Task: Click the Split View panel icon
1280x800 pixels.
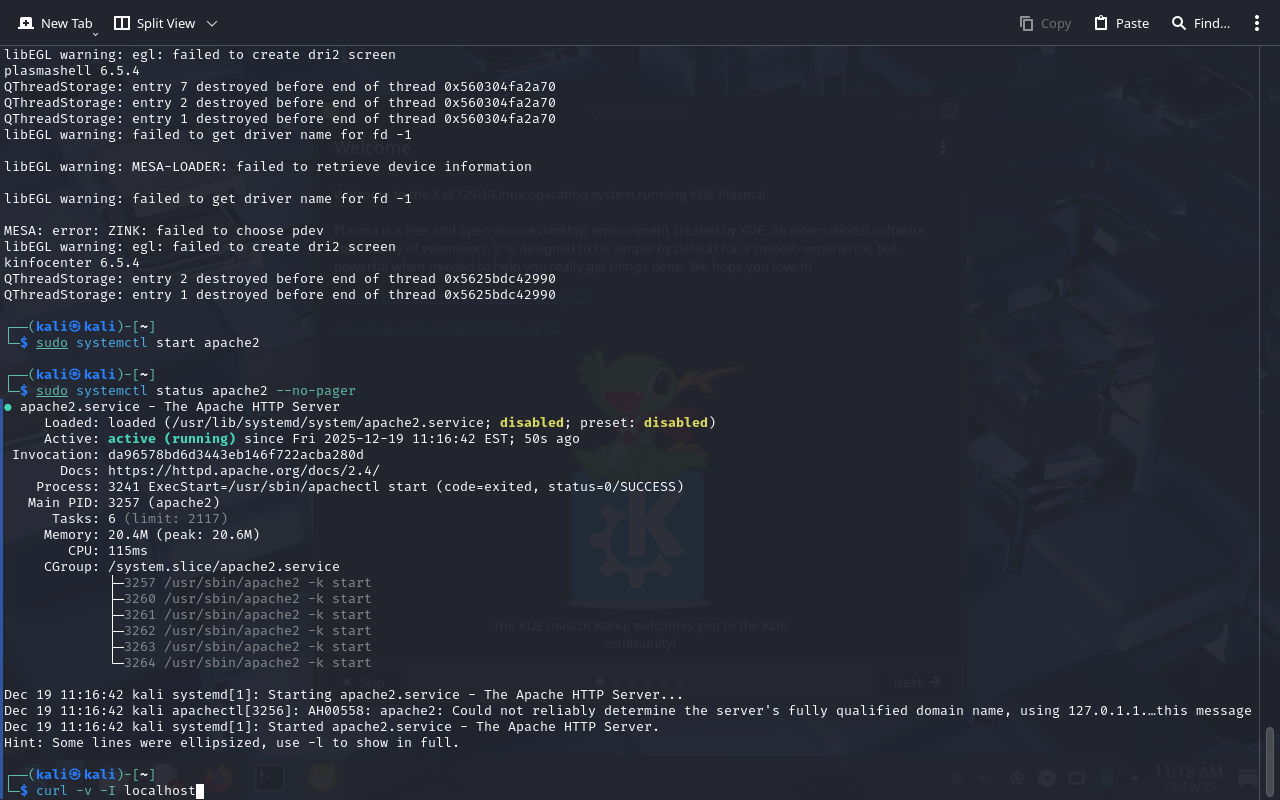Action: (x=122, y=23)
